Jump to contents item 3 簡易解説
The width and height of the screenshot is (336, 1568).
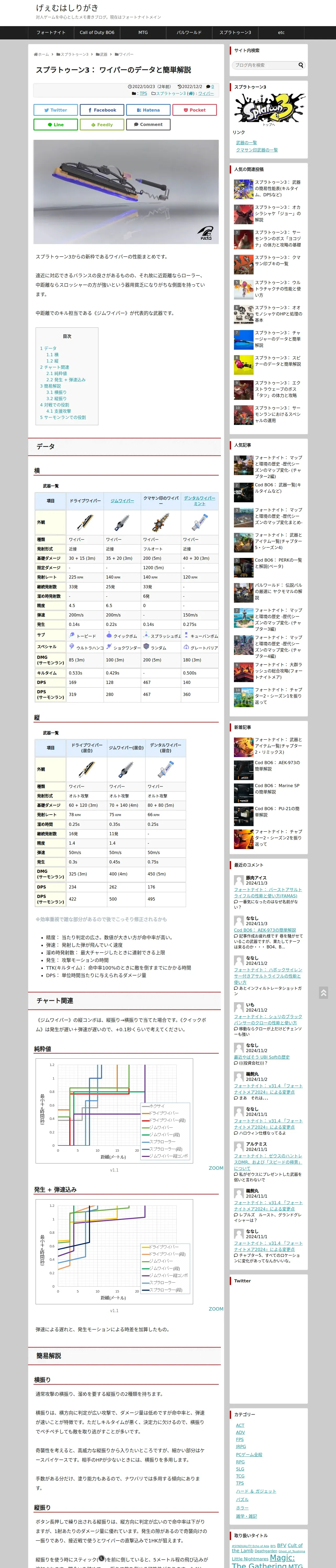pos(51,386)
